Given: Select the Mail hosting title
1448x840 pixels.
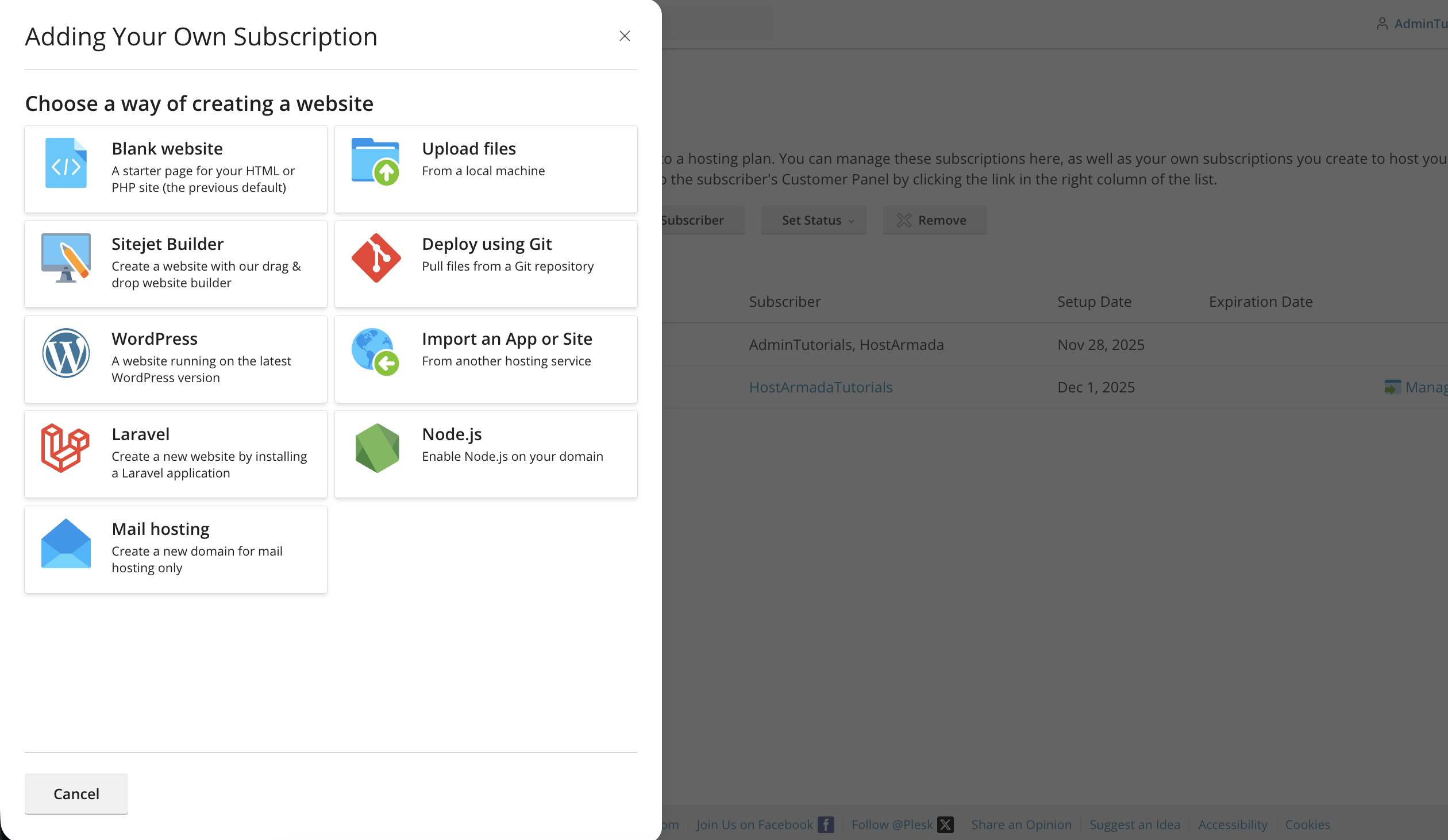Looking at the screenshot, I should [160, 529].
